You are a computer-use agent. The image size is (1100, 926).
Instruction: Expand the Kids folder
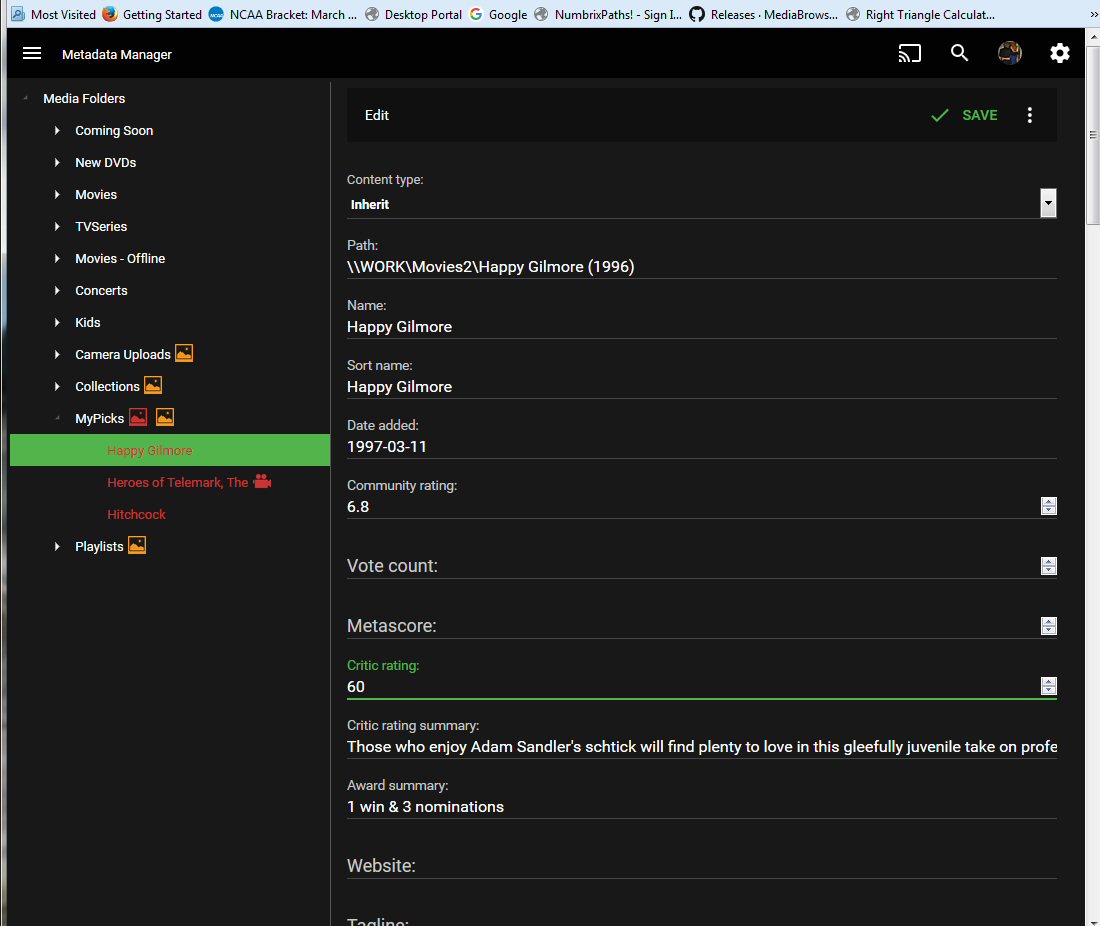(x=57, y=323)
